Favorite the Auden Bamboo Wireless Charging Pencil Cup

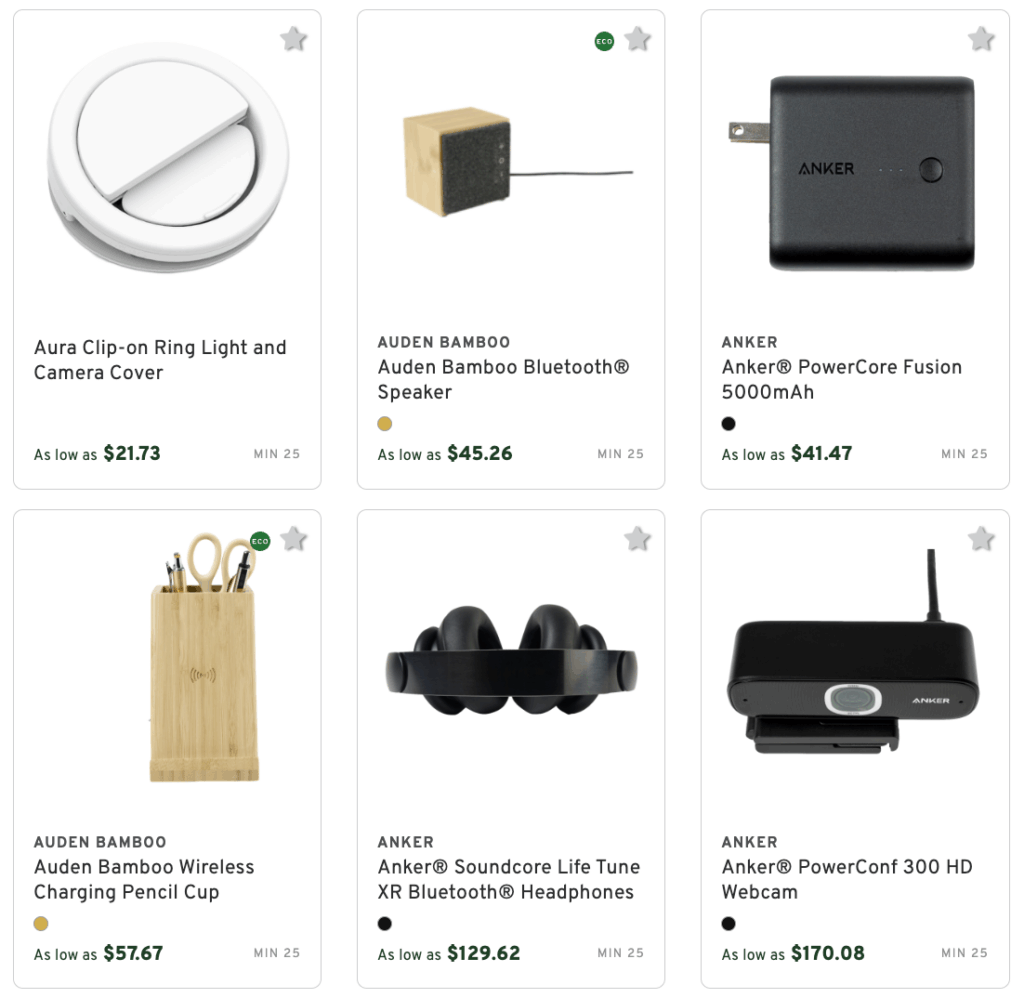coord(292,538)
